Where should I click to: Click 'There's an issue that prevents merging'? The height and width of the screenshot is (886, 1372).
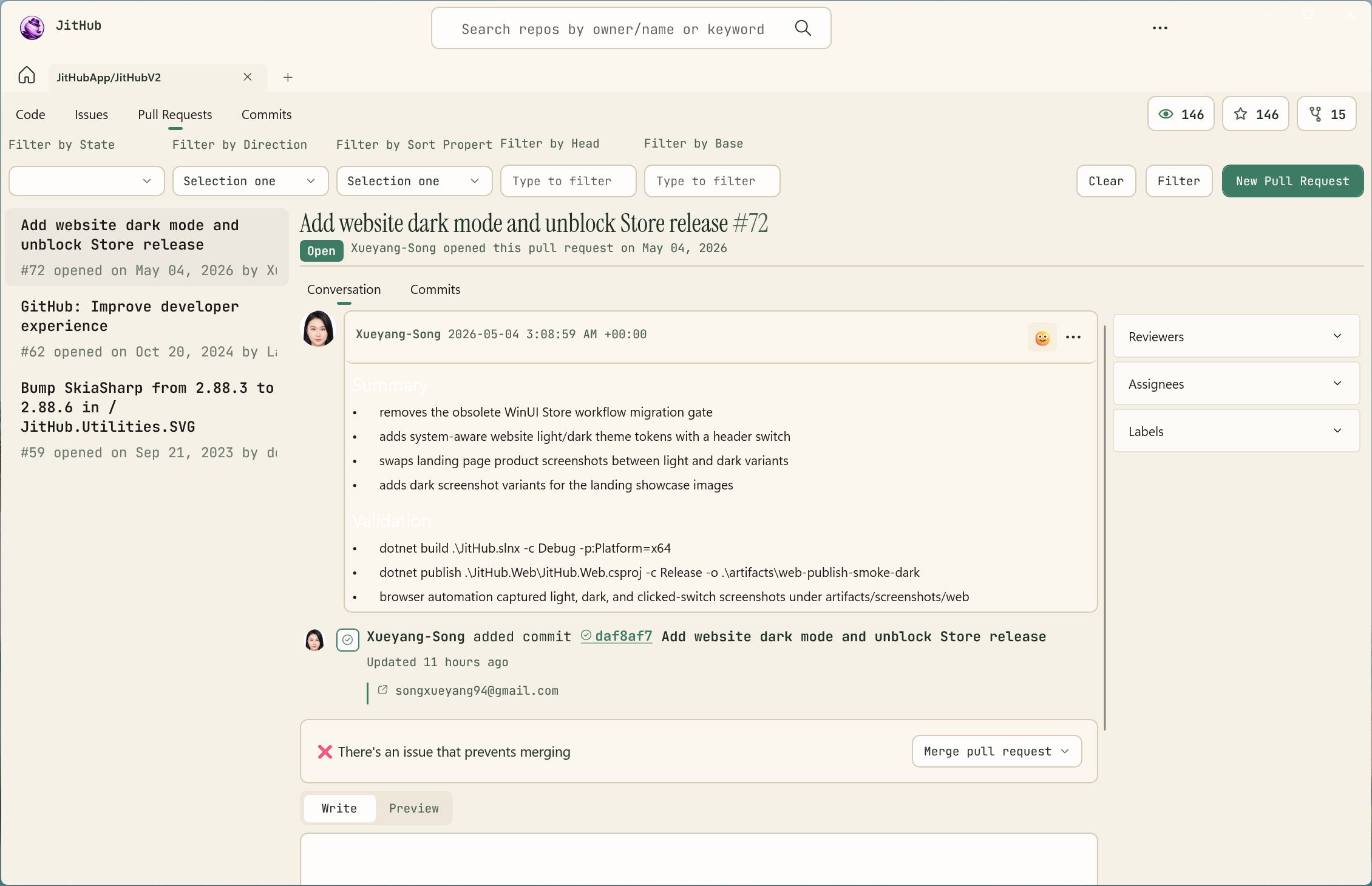(x=454, y=752)
